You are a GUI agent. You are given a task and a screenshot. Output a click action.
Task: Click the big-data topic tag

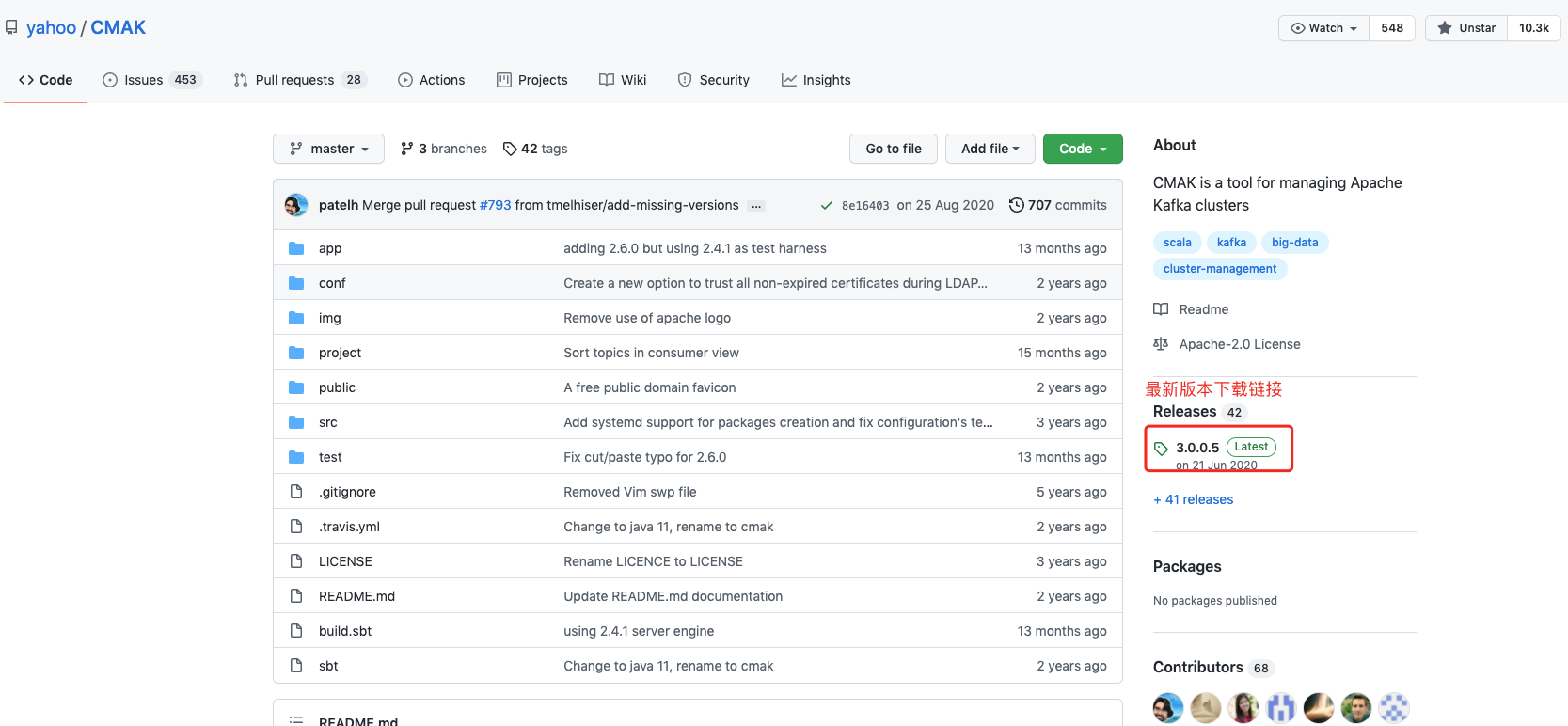click(1294, 243)
